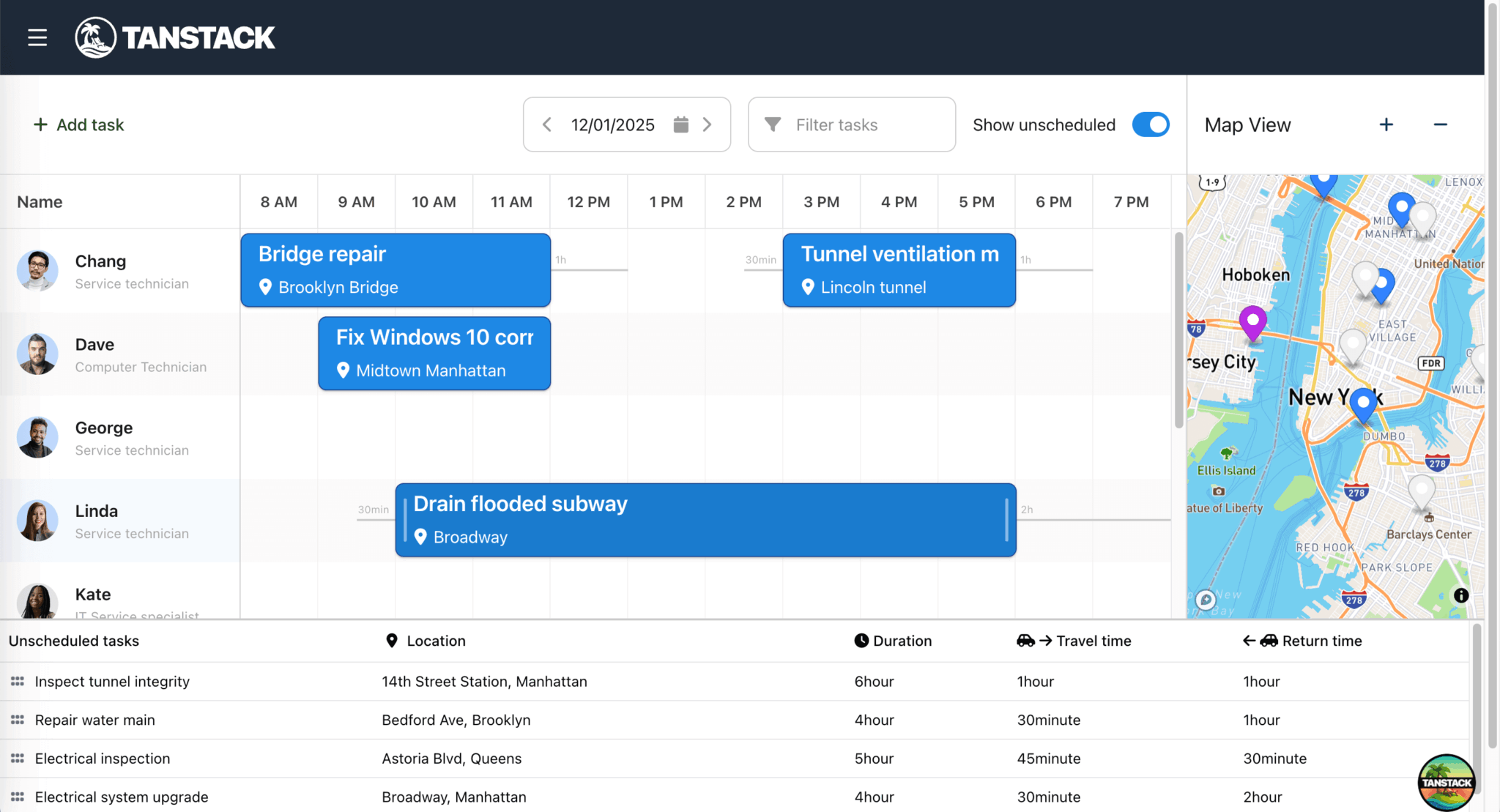Select the Bridge repair task
The height and width of the screenshot is (812, 1500).
click(396, 269)
